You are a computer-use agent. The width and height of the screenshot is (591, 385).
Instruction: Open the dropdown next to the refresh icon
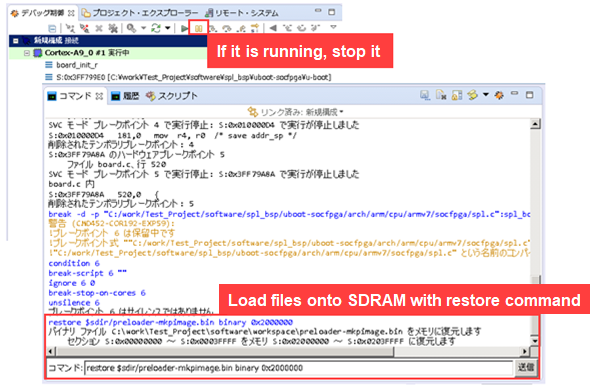[x=168, y=28]
